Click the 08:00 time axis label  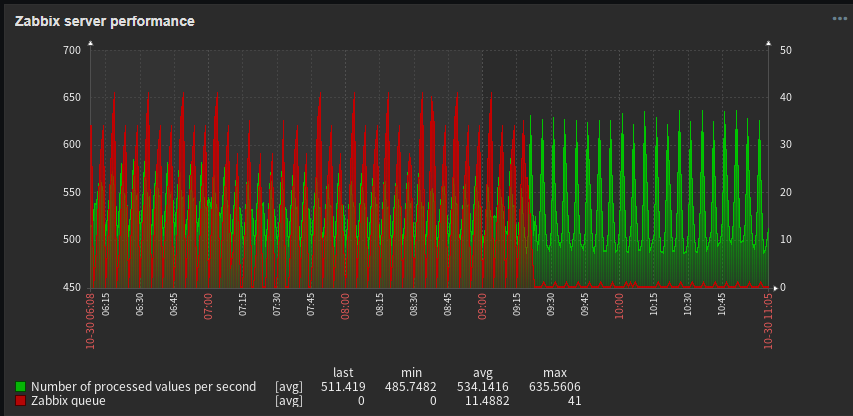pyautogui.click(x=346, y=304)
